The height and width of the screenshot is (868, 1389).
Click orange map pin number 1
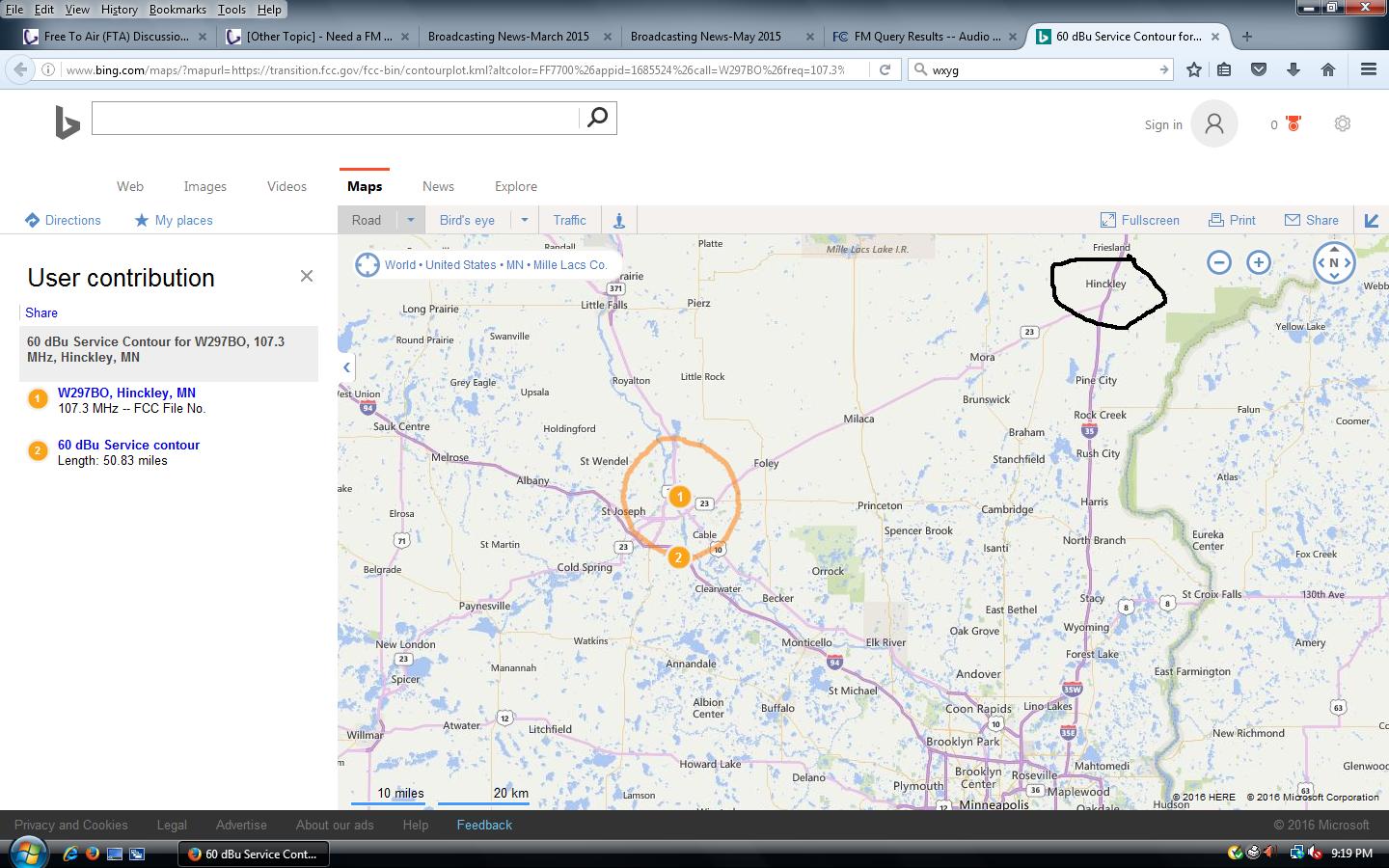pos(679,497)
